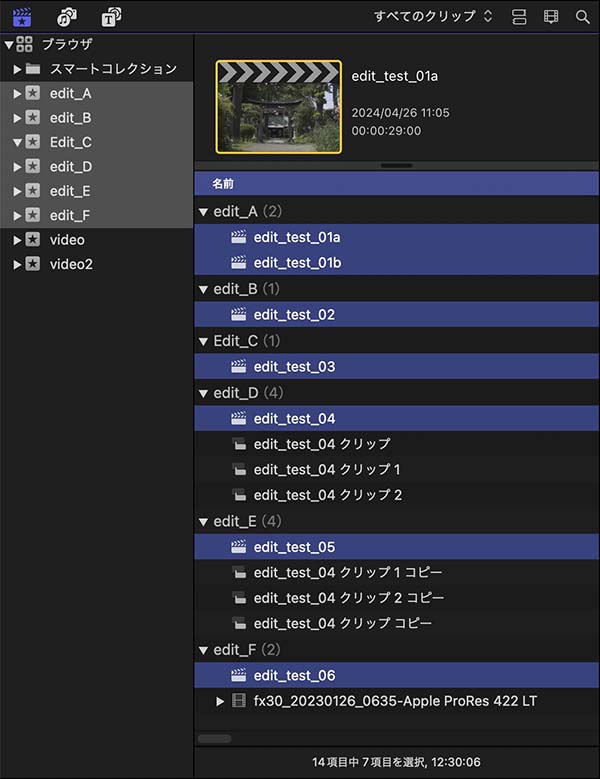The image size is (600, 779).
Task: Select the edit_B event star icon
Action: pos(33,117)
